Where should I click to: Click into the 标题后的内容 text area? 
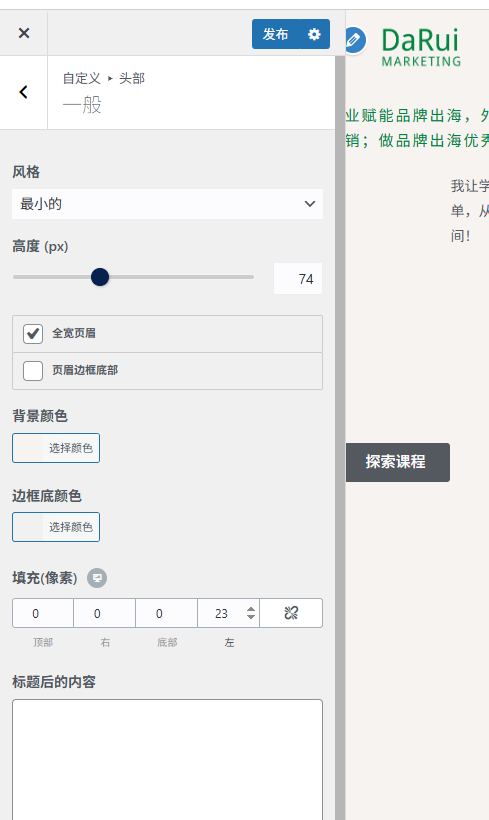coord(167,759)
